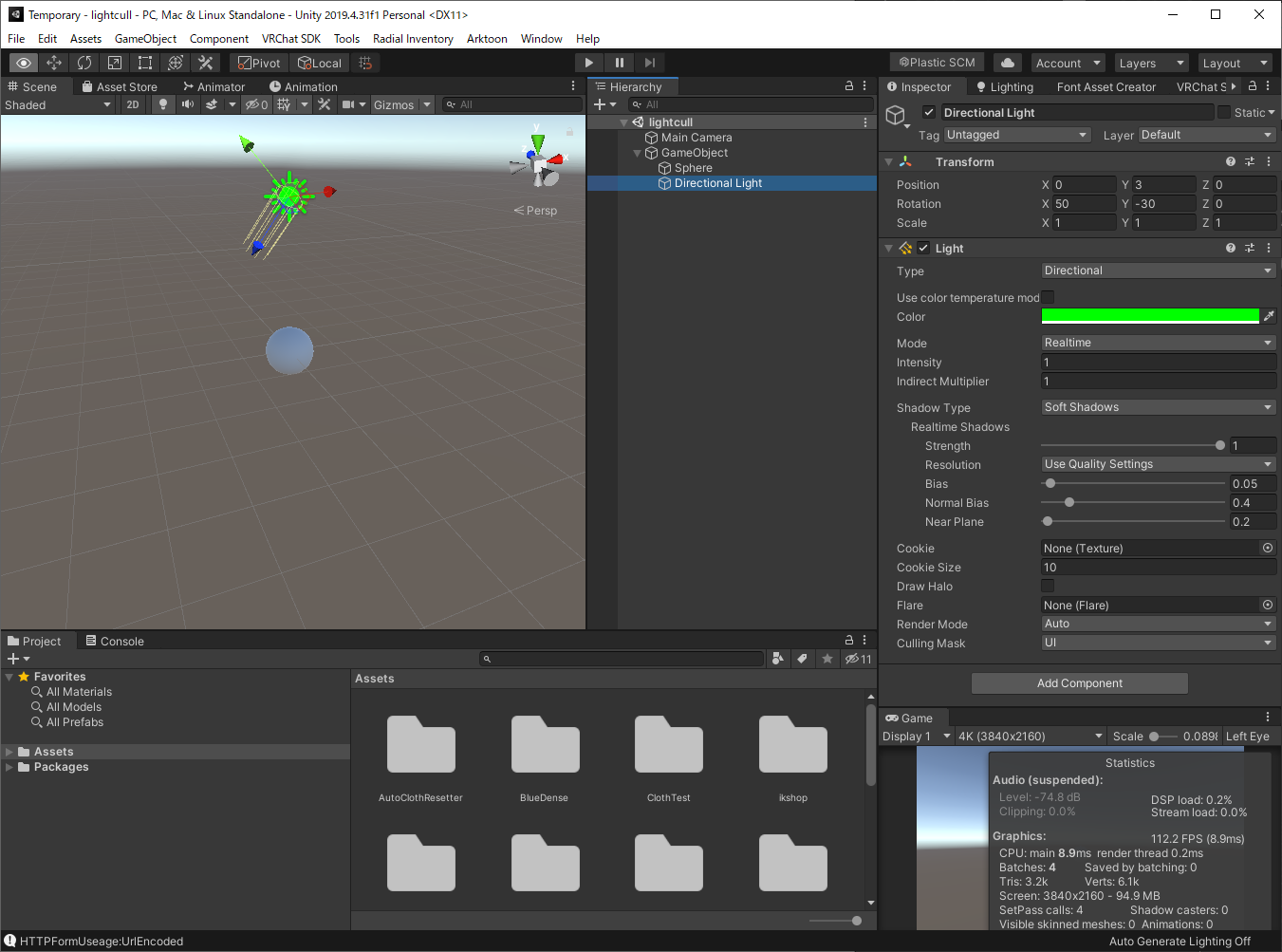Toggle the Static checkbox
Screen dimensions: 1282x952
(x=1224, y=112)
